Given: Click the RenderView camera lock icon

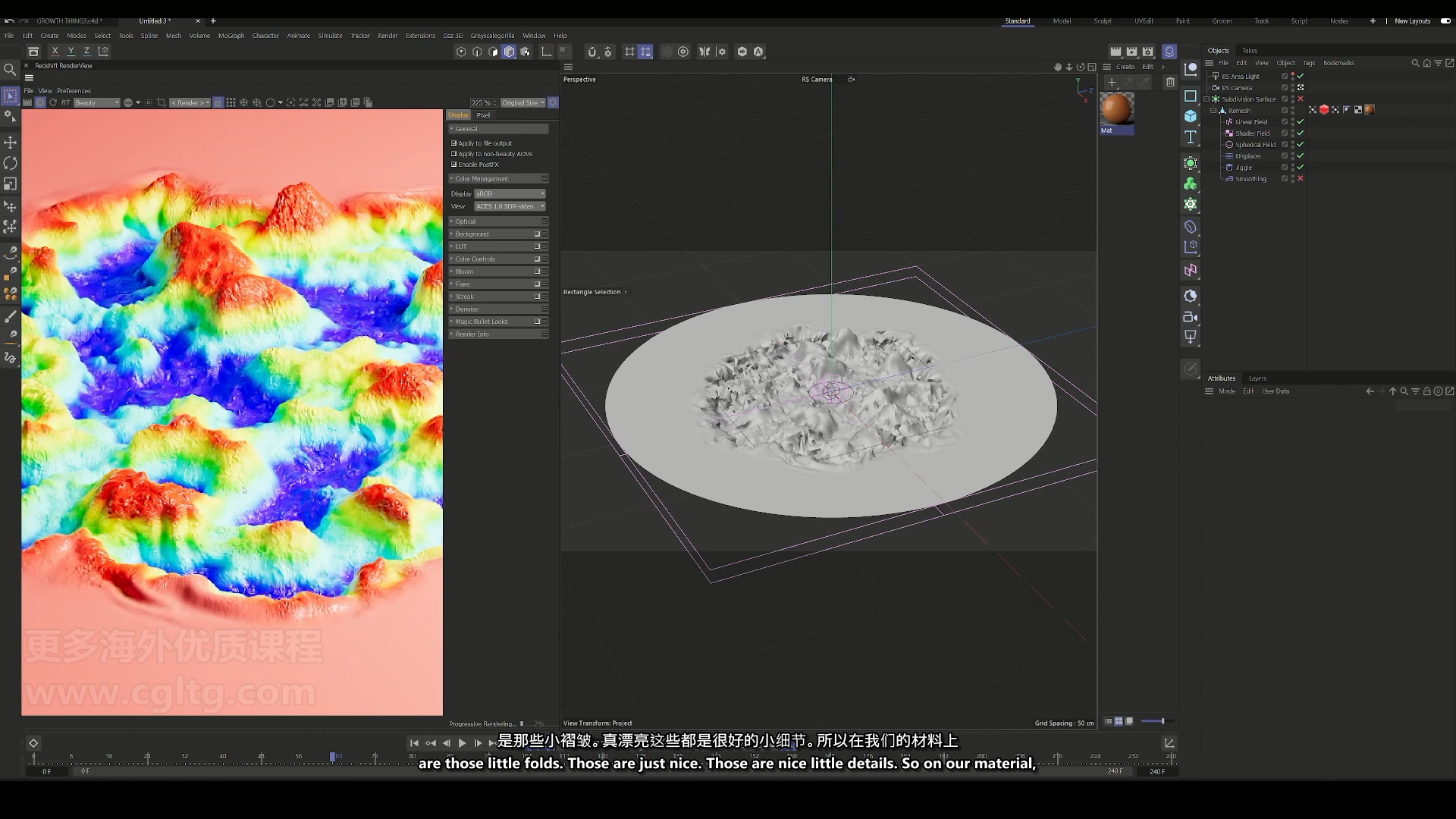Looking at the screenshot, I should tap(218, 102).
